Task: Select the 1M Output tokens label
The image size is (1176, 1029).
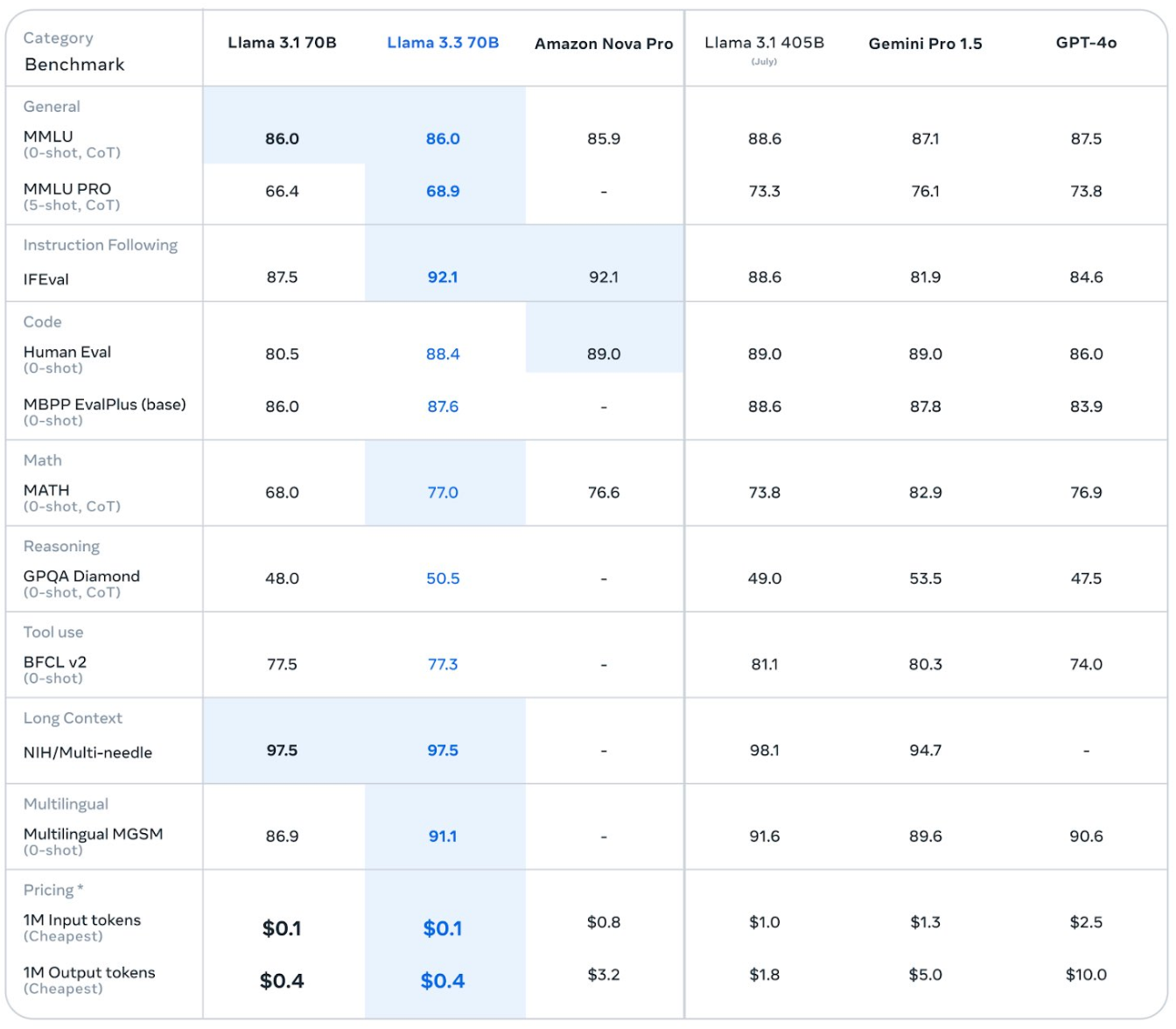Action: tap(89, 973)
